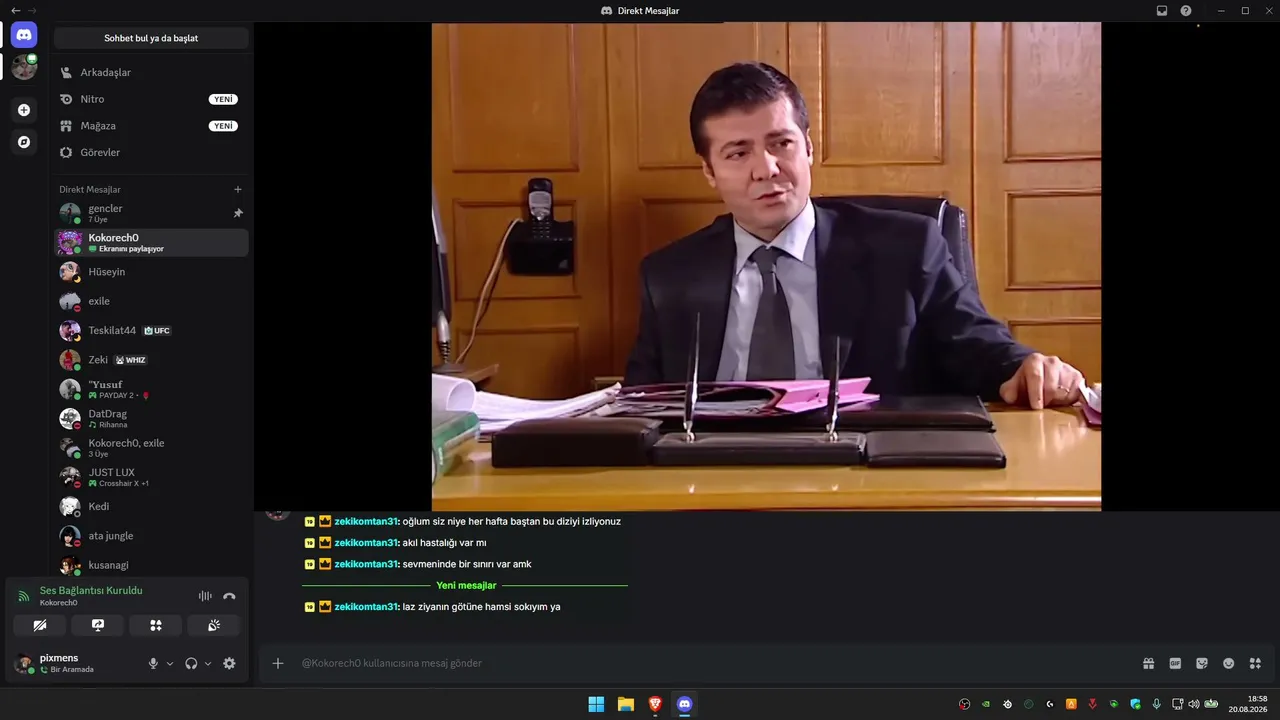This screenshot has height=720, width=1280.
Task: Open the inbox icon in title bar
Action: point(1162,10)
